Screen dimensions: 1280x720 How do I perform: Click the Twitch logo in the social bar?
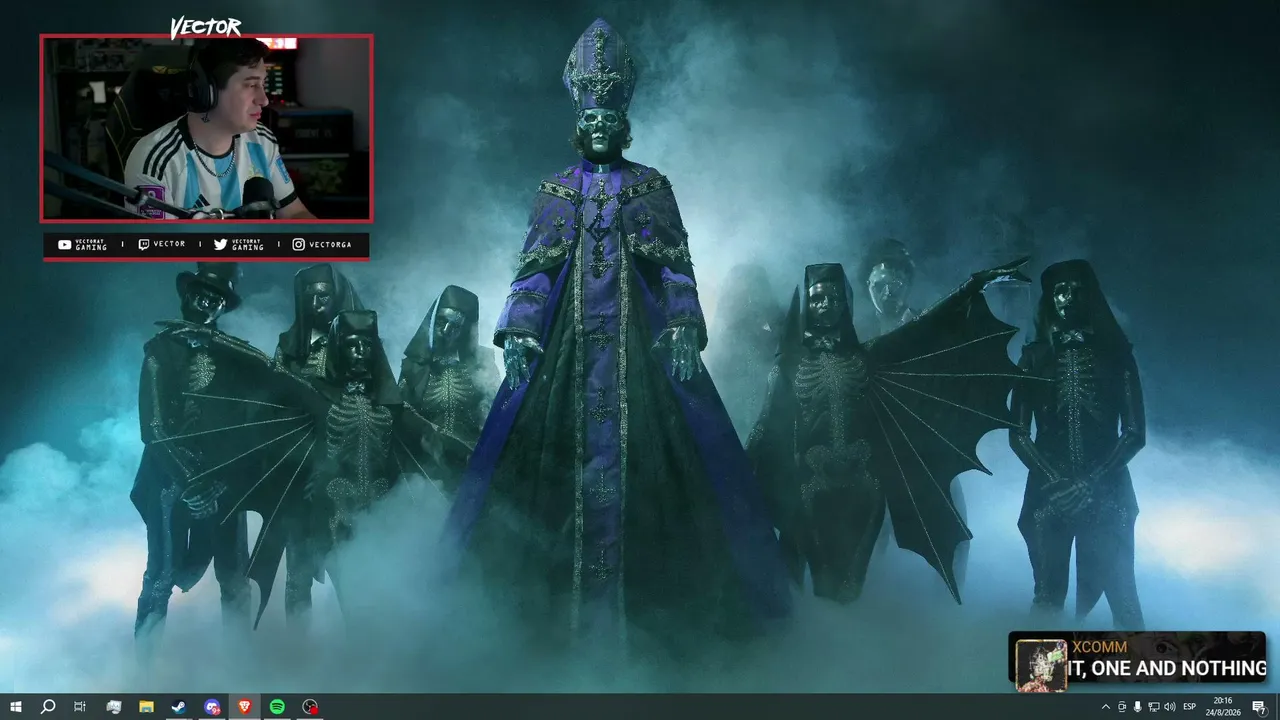(143, 244)
